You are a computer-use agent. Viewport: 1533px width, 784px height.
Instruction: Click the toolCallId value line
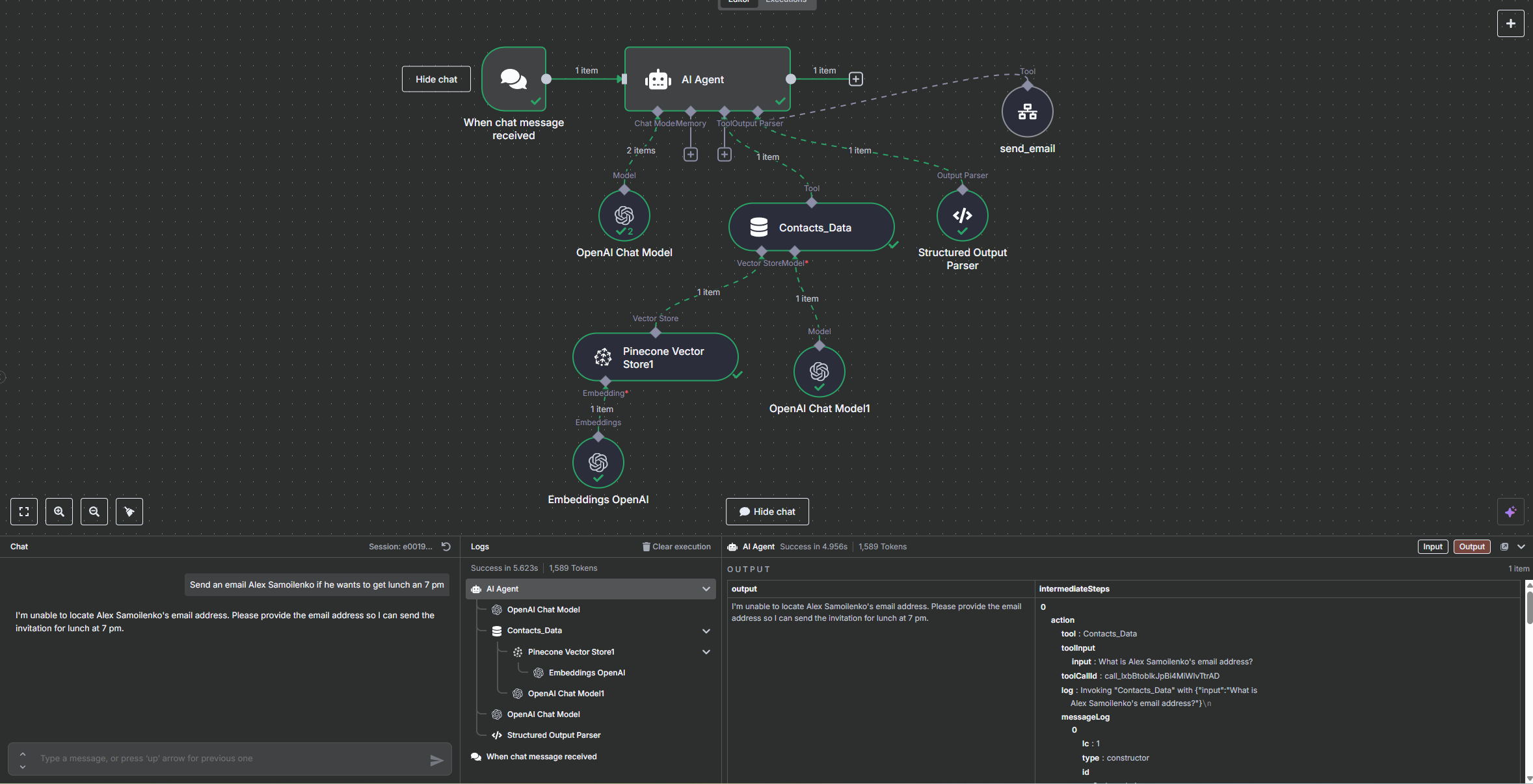click(x=1140, y=676)
